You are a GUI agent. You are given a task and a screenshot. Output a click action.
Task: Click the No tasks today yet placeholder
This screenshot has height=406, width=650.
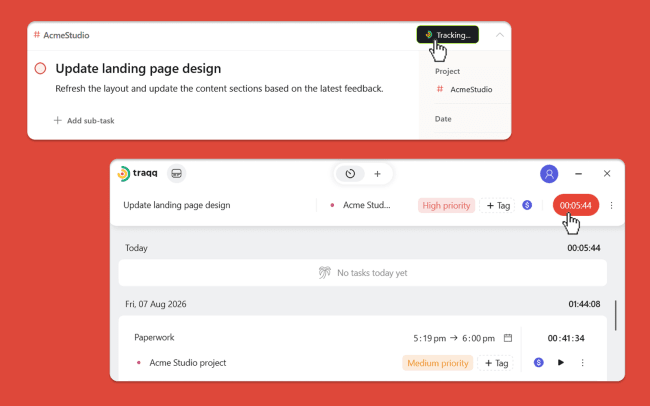point(363,273)
